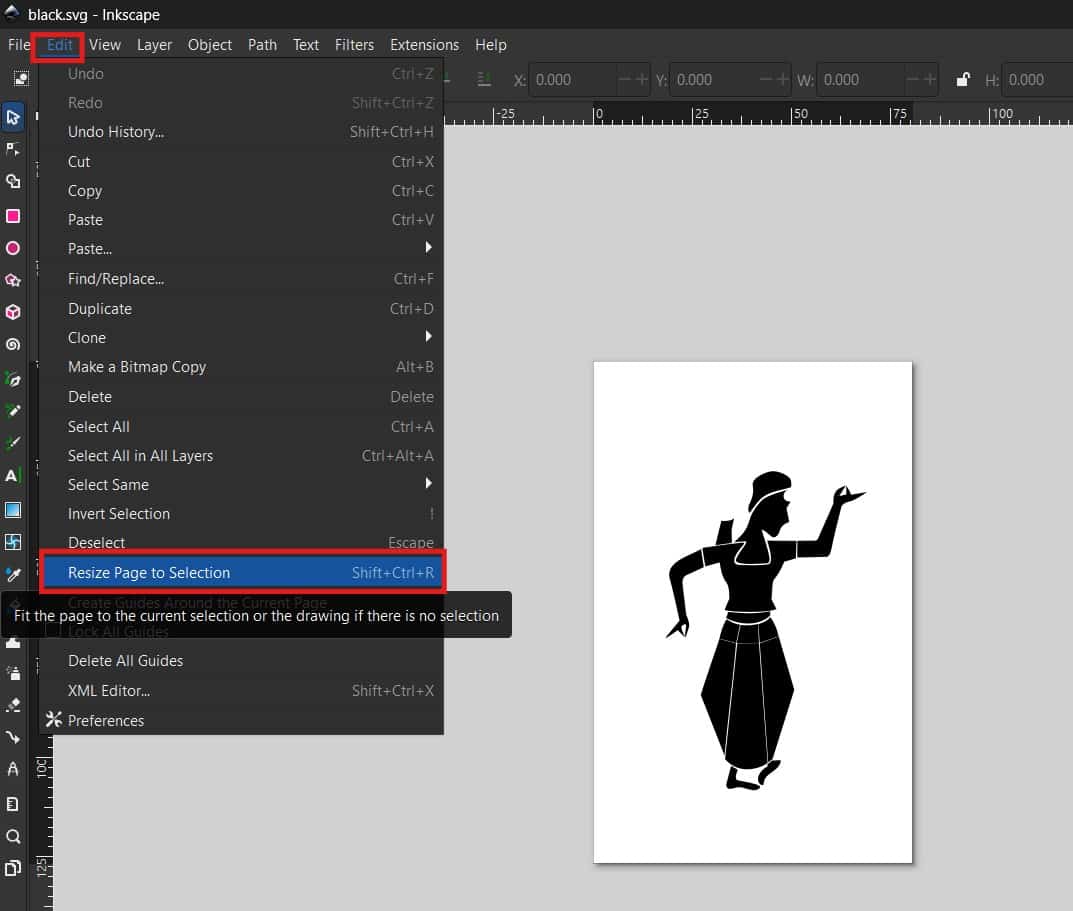Choose the Ellipse tool

(x=13, y=248)
